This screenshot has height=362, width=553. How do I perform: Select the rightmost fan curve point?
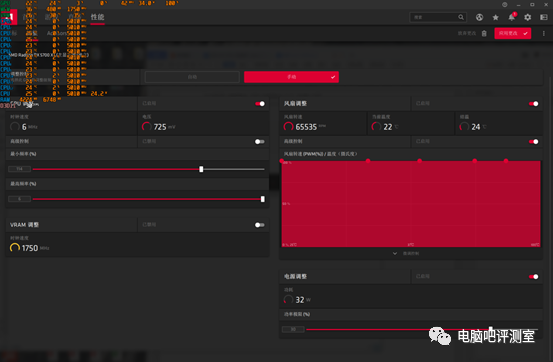[x=506, y=161]
